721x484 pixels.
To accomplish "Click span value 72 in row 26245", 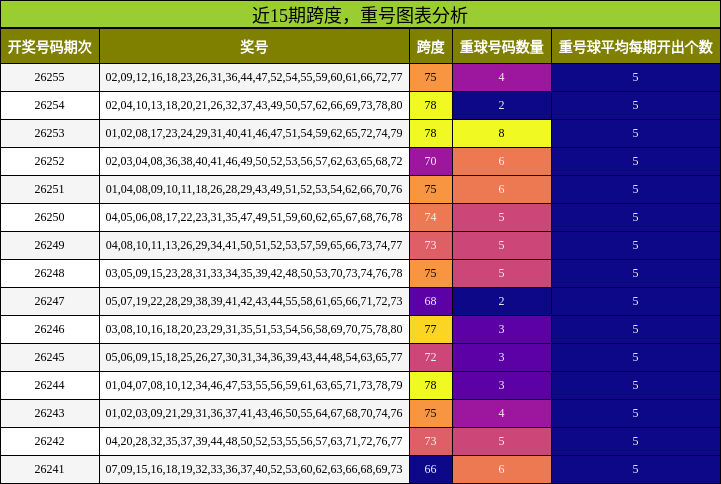I will pos(431,358).
